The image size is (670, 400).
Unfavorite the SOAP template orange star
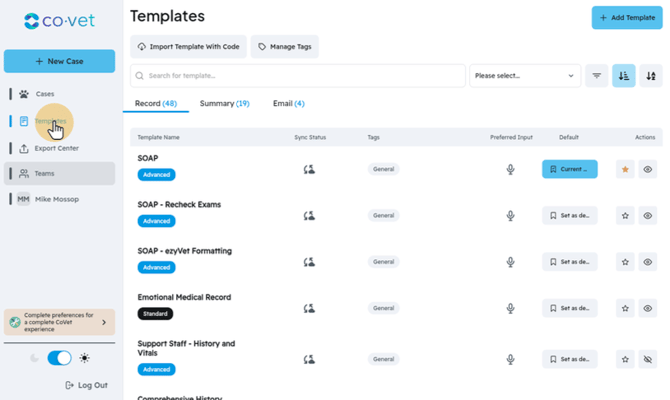click(625, 169)
